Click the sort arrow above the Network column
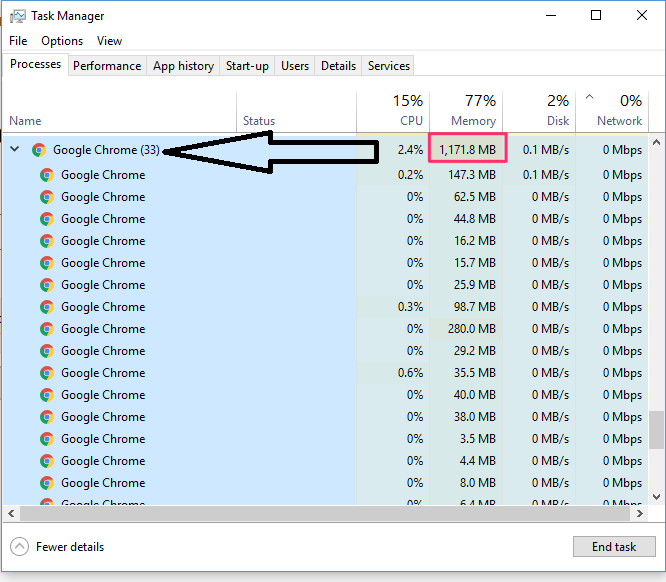666x582 pixels. coord(589,97)
